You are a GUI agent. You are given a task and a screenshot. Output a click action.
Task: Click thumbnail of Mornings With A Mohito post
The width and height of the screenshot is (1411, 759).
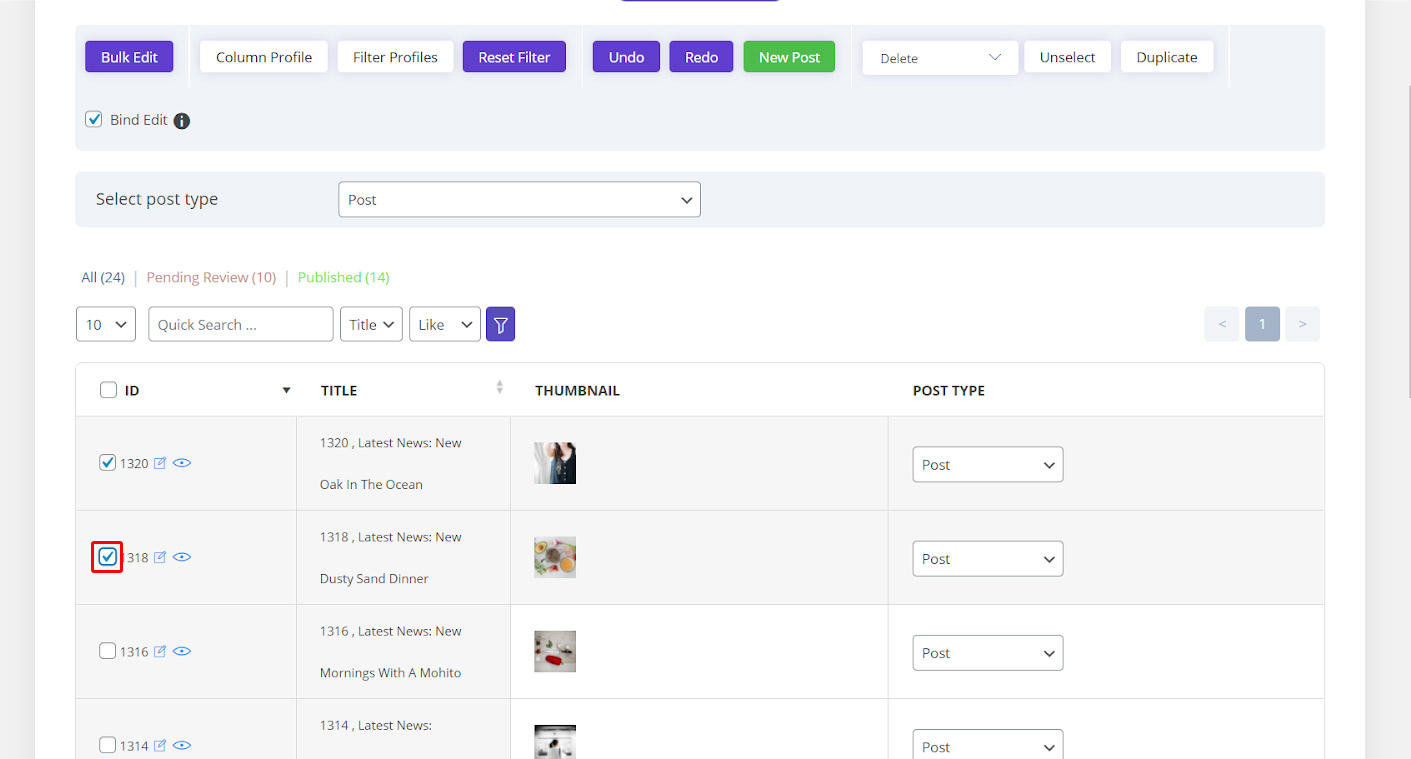tap(555, 651)
